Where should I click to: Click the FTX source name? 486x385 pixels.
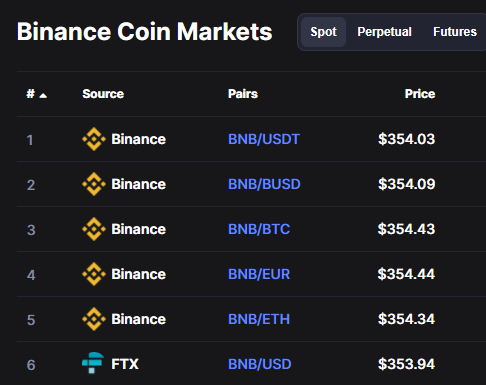click(125, 364)
